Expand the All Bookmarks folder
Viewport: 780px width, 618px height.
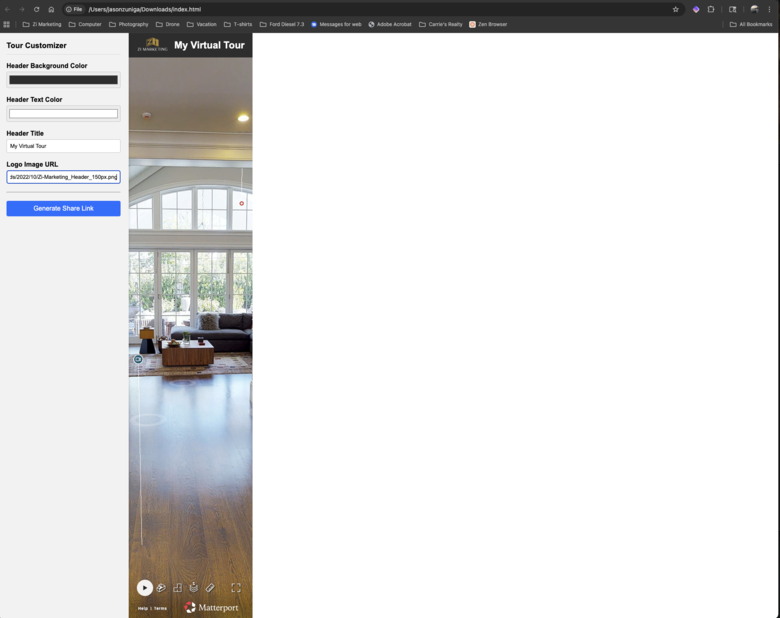coord(751,24)
